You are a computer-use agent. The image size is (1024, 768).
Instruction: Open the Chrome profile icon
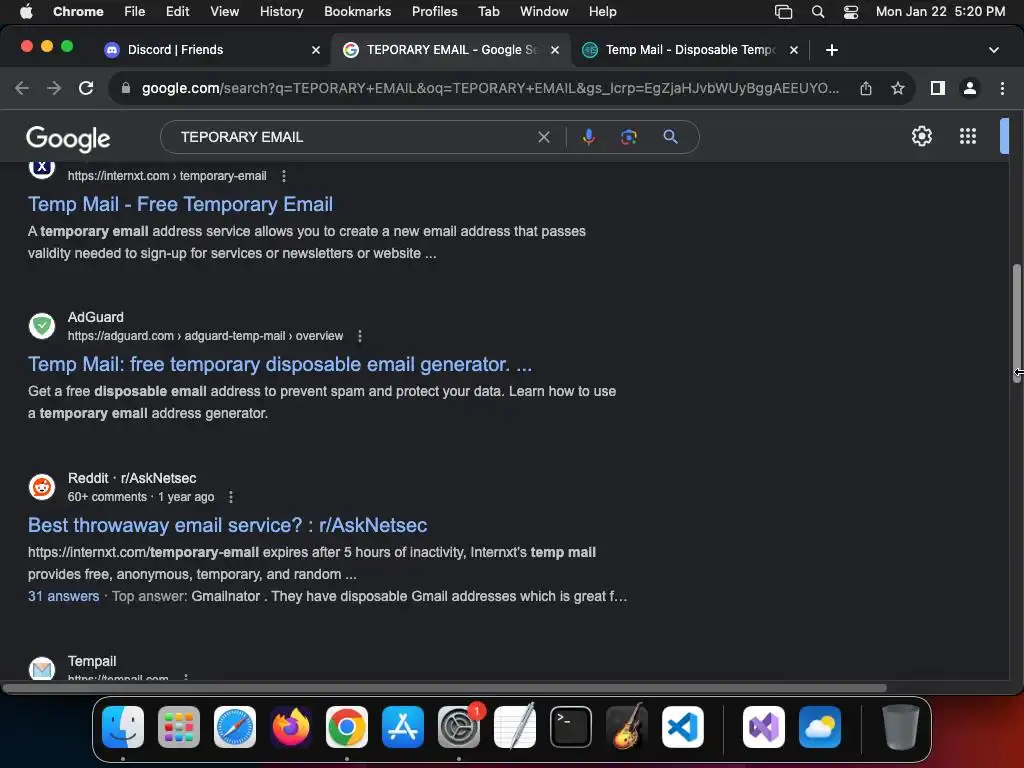coord(970,88)
